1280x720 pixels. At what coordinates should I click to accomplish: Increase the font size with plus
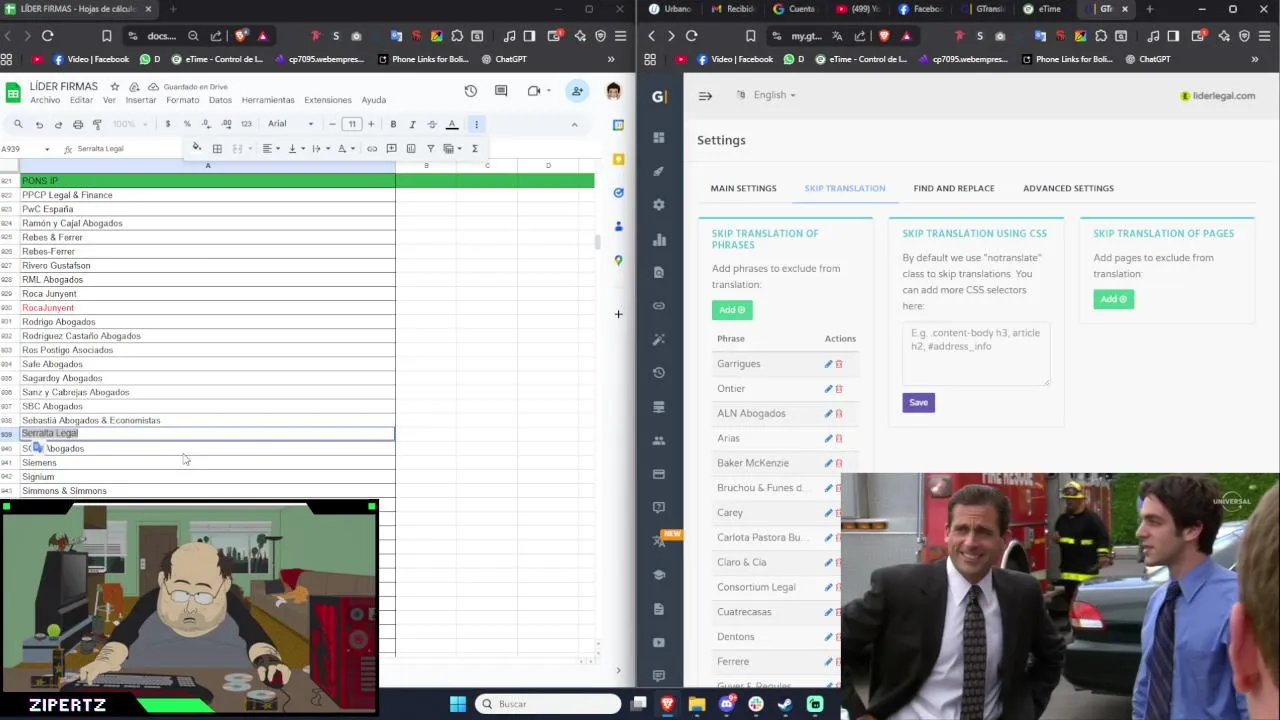[x=371, y=124]
